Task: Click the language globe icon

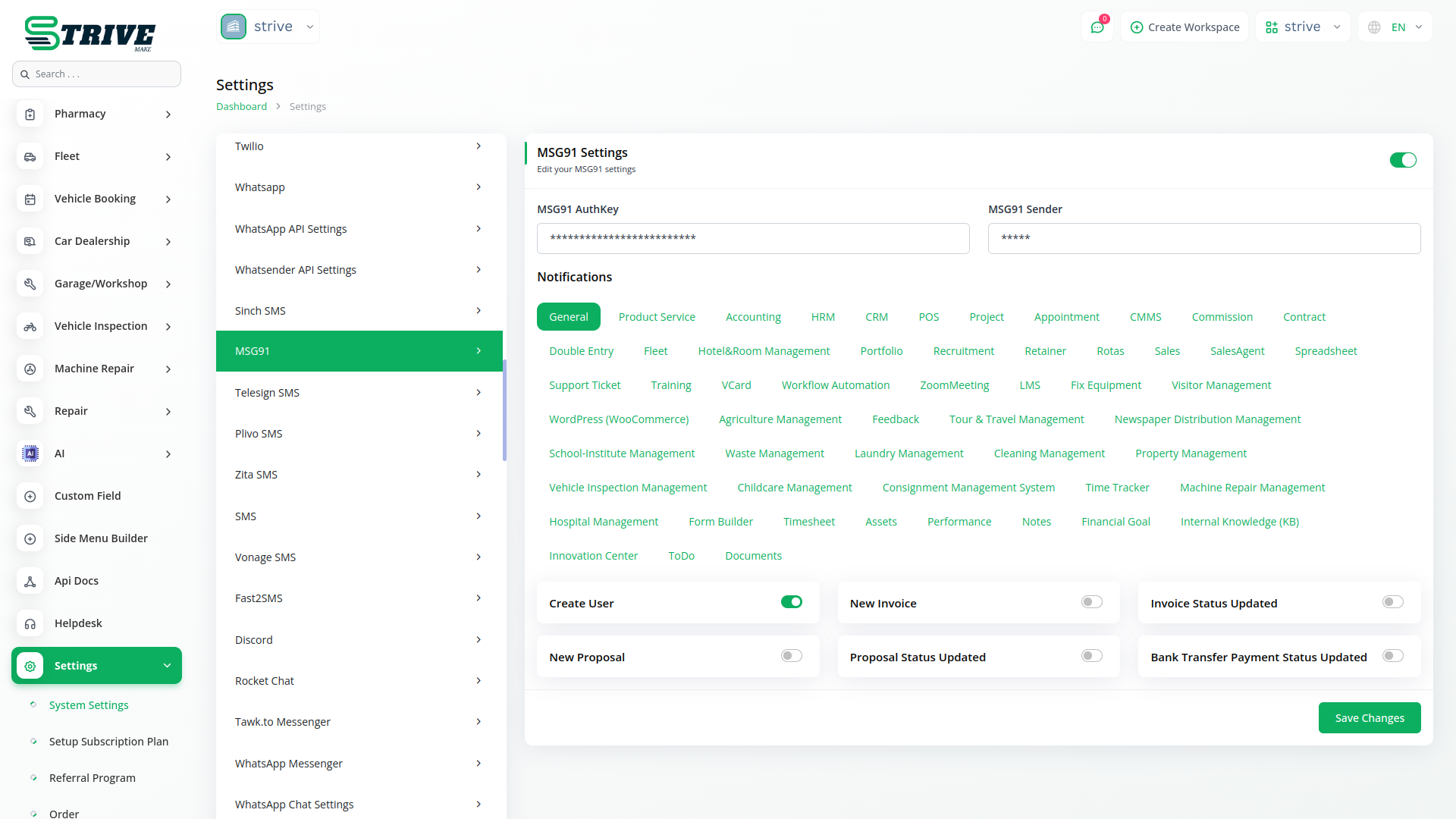Action: 1374,27
